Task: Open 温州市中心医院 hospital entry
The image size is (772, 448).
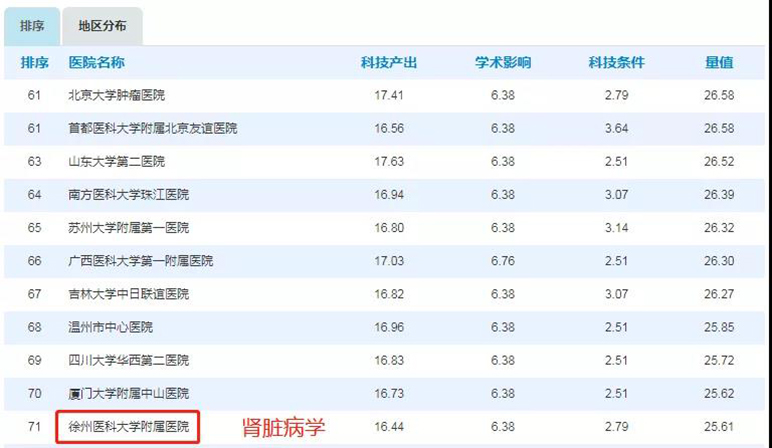Action: pyautogui.click(x=110, y=327)
